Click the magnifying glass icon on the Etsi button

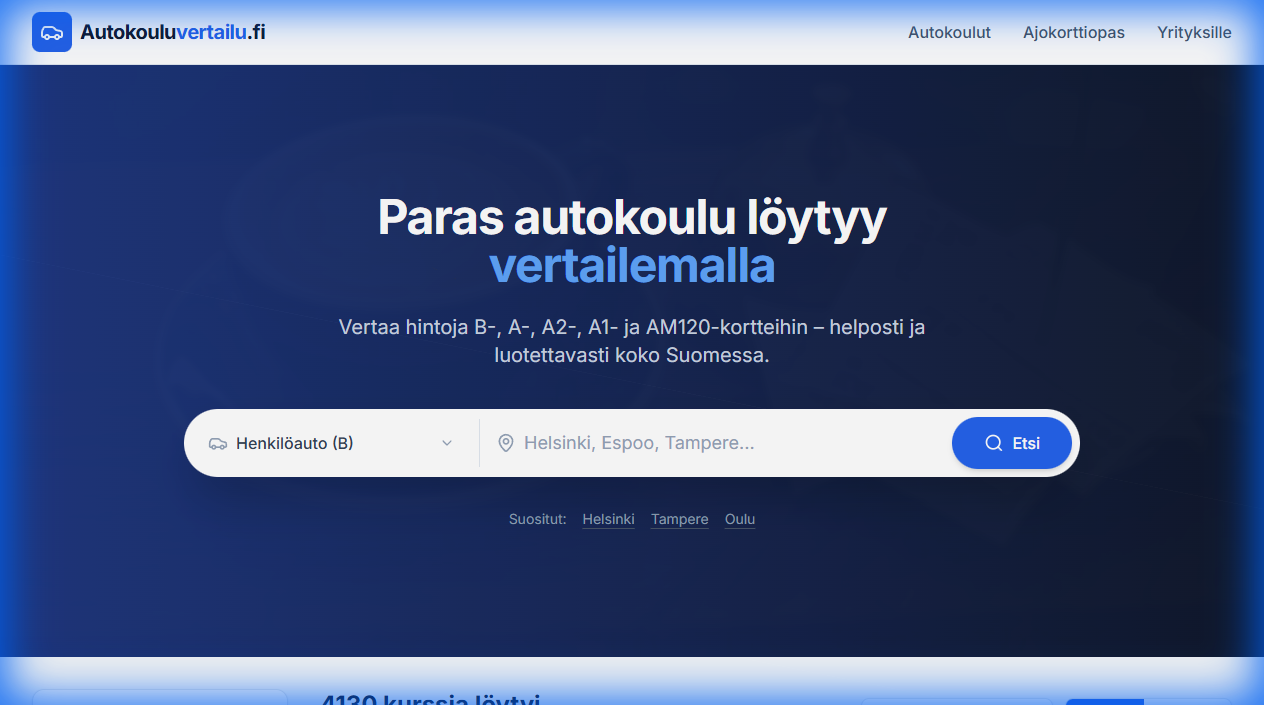tap(992, 442)
